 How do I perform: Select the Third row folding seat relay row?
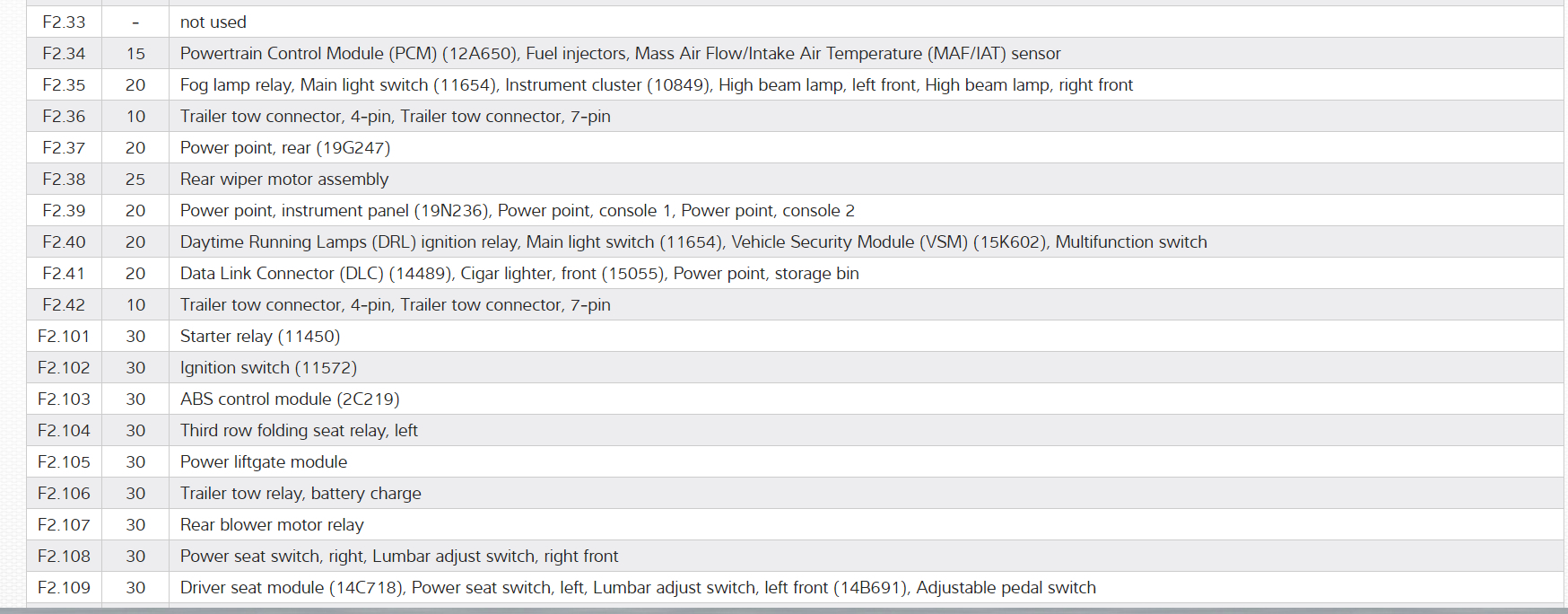pyautogui.click(x=299, y=431)
